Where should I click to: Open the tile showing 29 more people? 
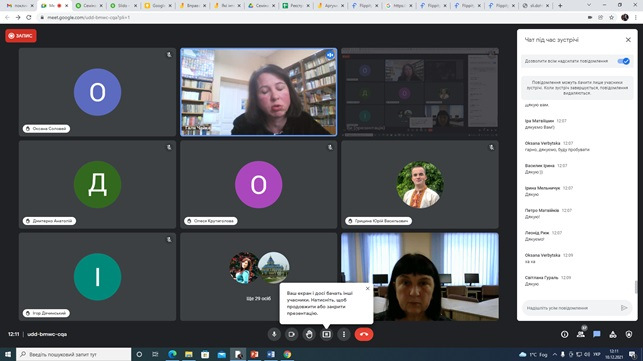point(259,277)
